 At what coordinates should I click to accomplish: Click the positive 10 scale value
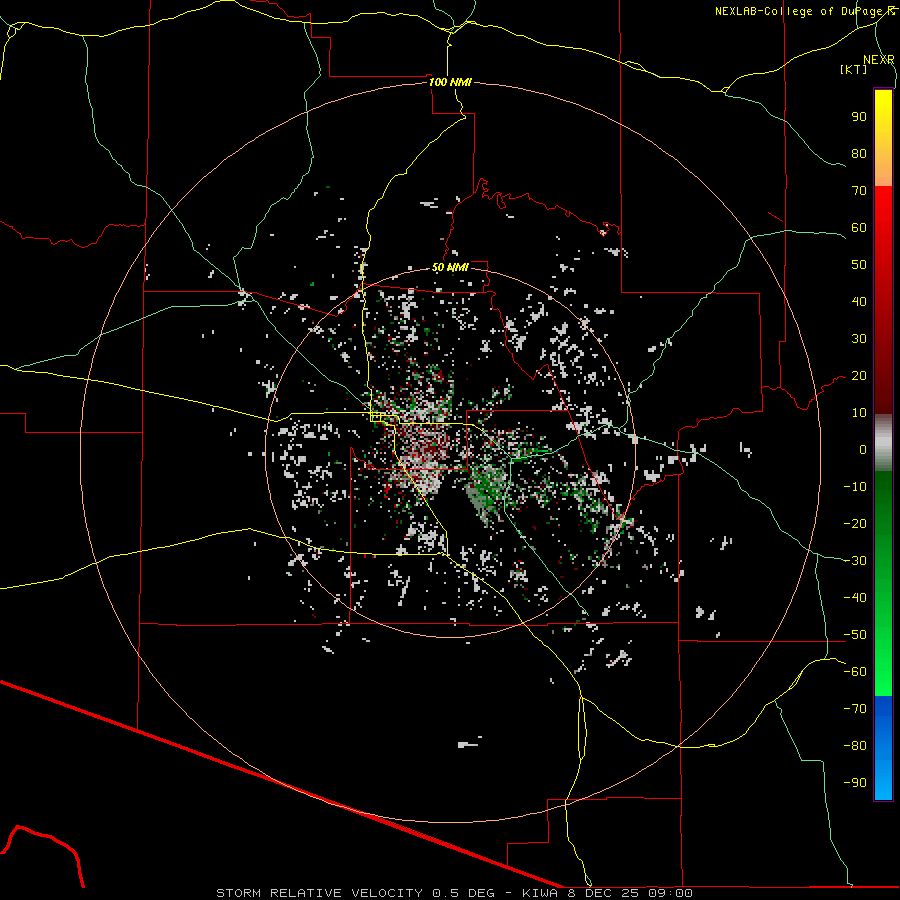[859, 413]
